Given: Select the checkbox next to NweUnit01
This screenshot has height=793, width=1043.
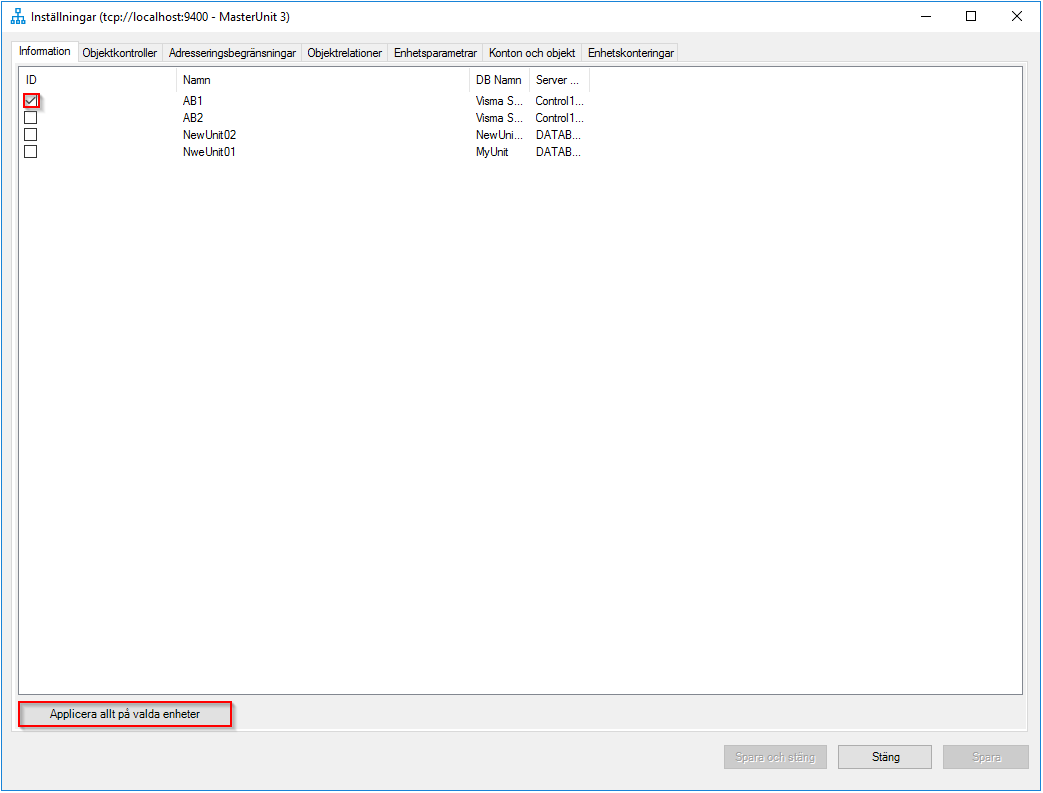Looking at the screenshot, I should point(30,151).
